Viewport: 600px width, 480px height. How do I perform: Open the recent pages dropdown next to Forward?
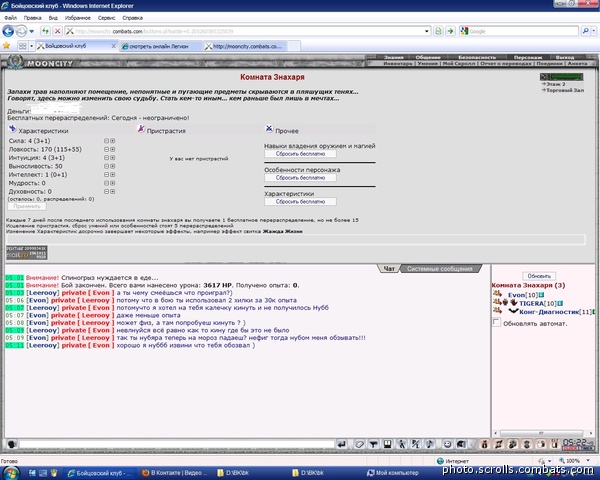click(32, 31)
